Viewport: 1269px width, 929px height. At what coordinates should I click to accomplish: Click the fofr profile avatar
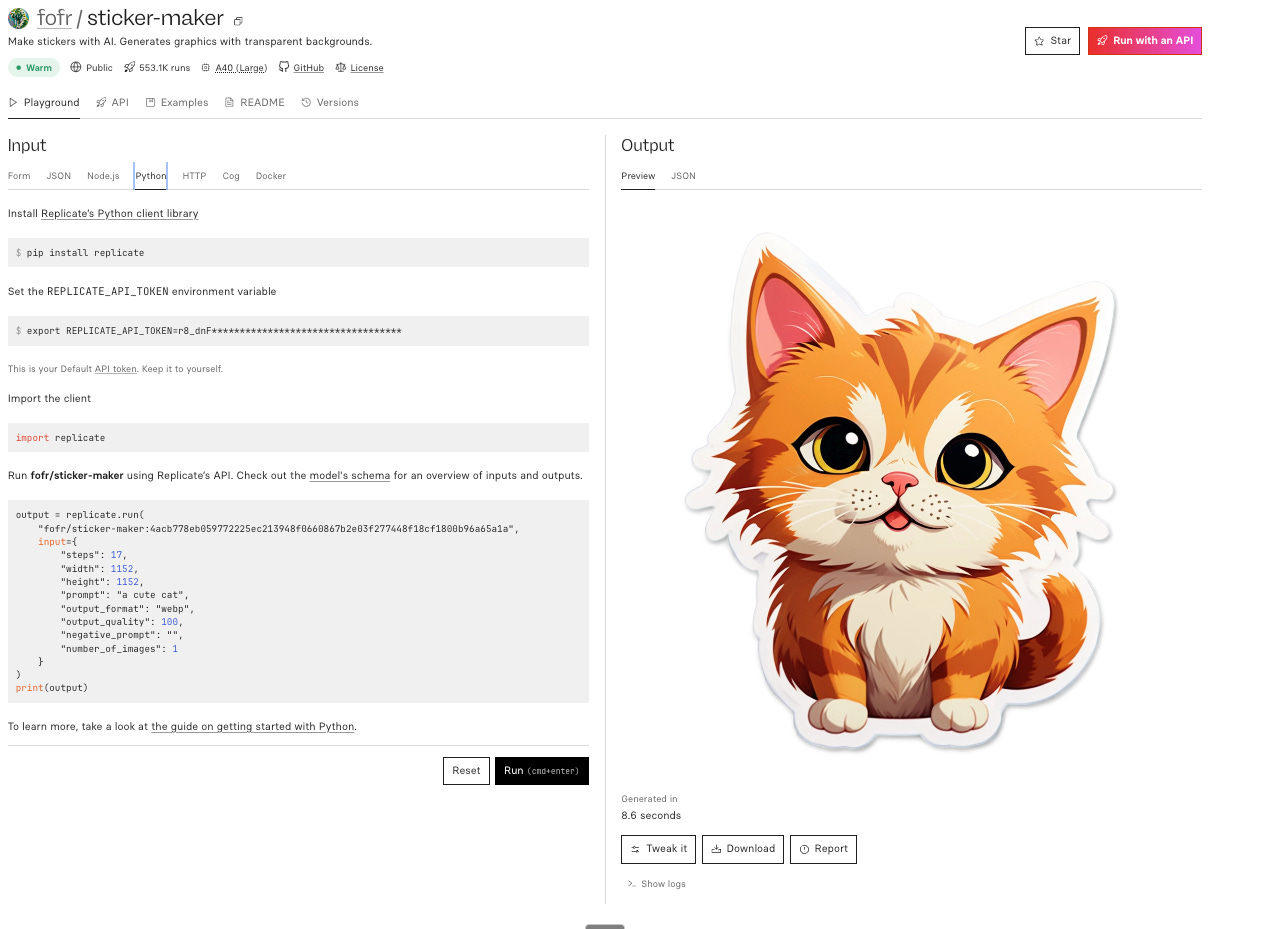click(x=17, y=17)
